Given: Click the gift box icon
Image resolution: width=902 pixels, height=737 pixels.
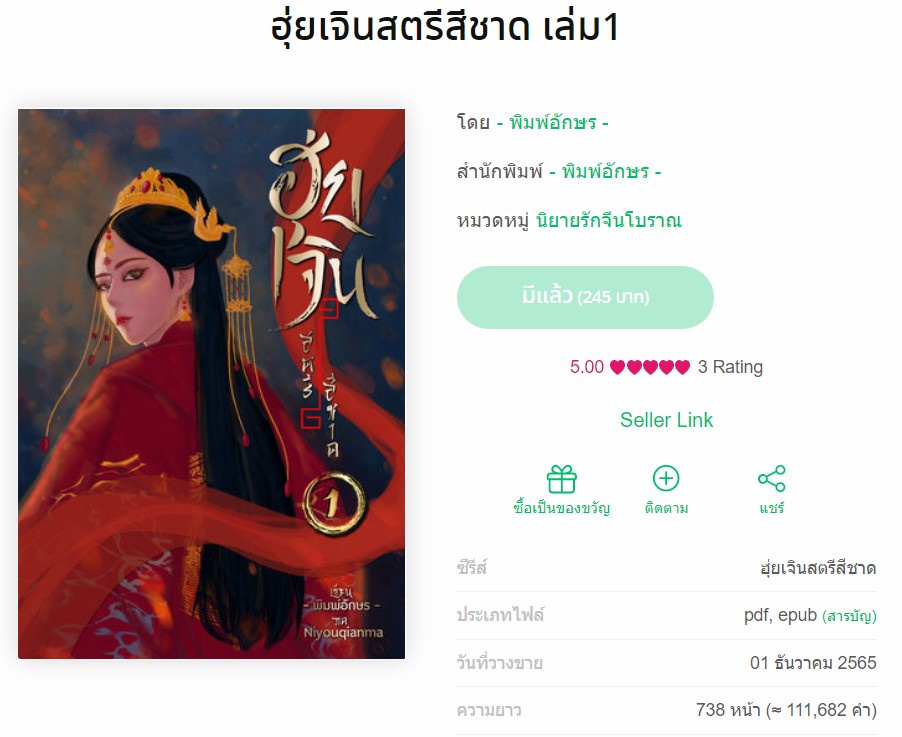Looking at the screenshot, I should [561, 479].
